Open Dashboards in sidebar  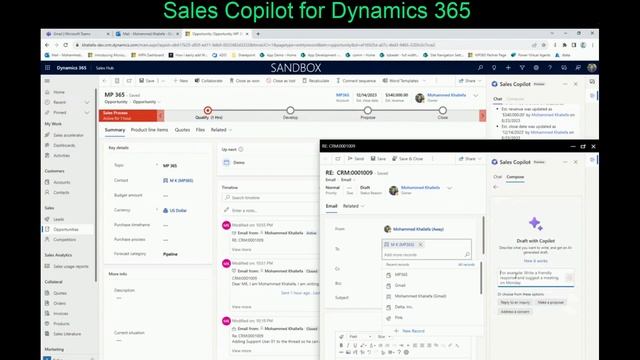(64, 145)
